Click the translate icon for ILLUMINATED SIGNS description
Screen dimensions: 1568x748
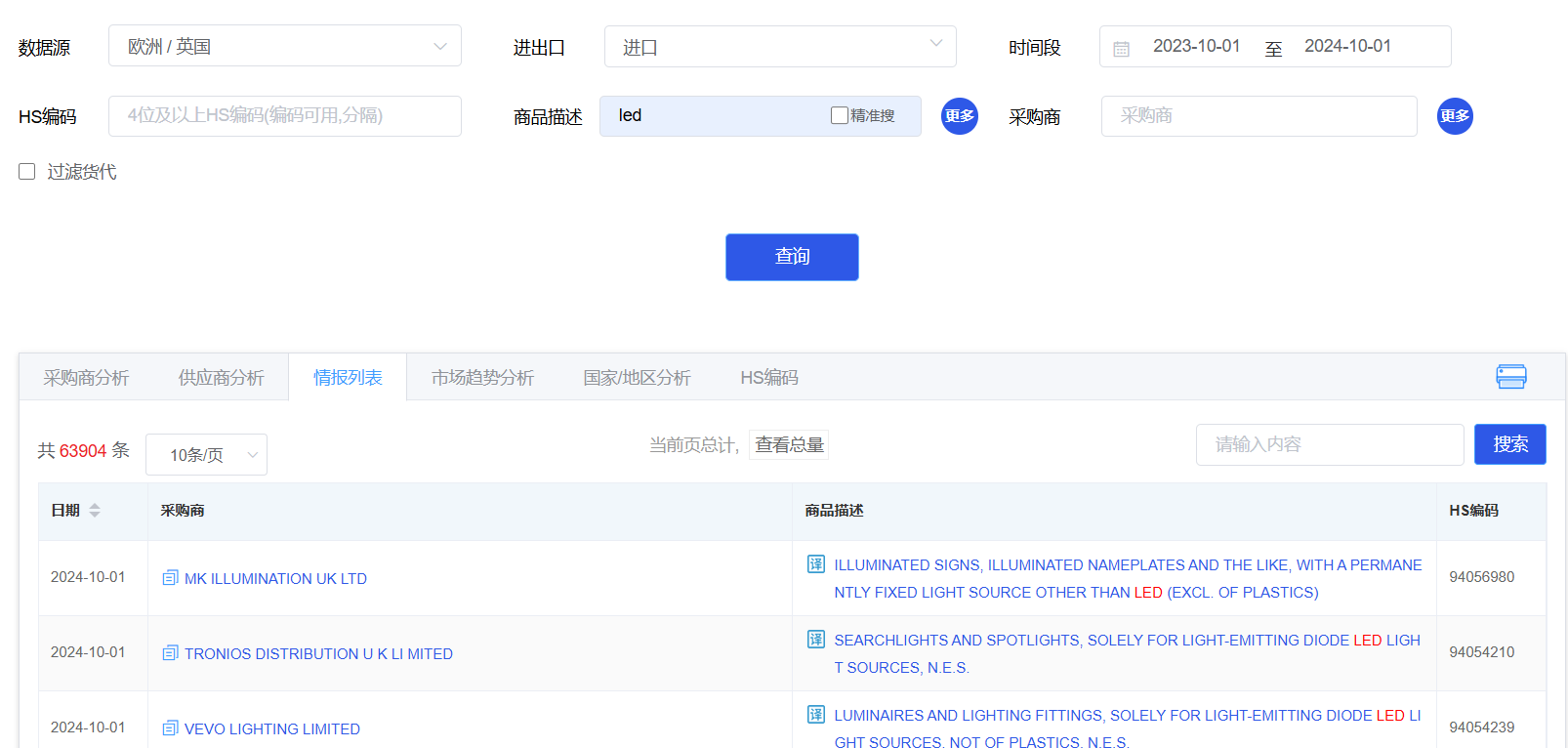[816, 564]
